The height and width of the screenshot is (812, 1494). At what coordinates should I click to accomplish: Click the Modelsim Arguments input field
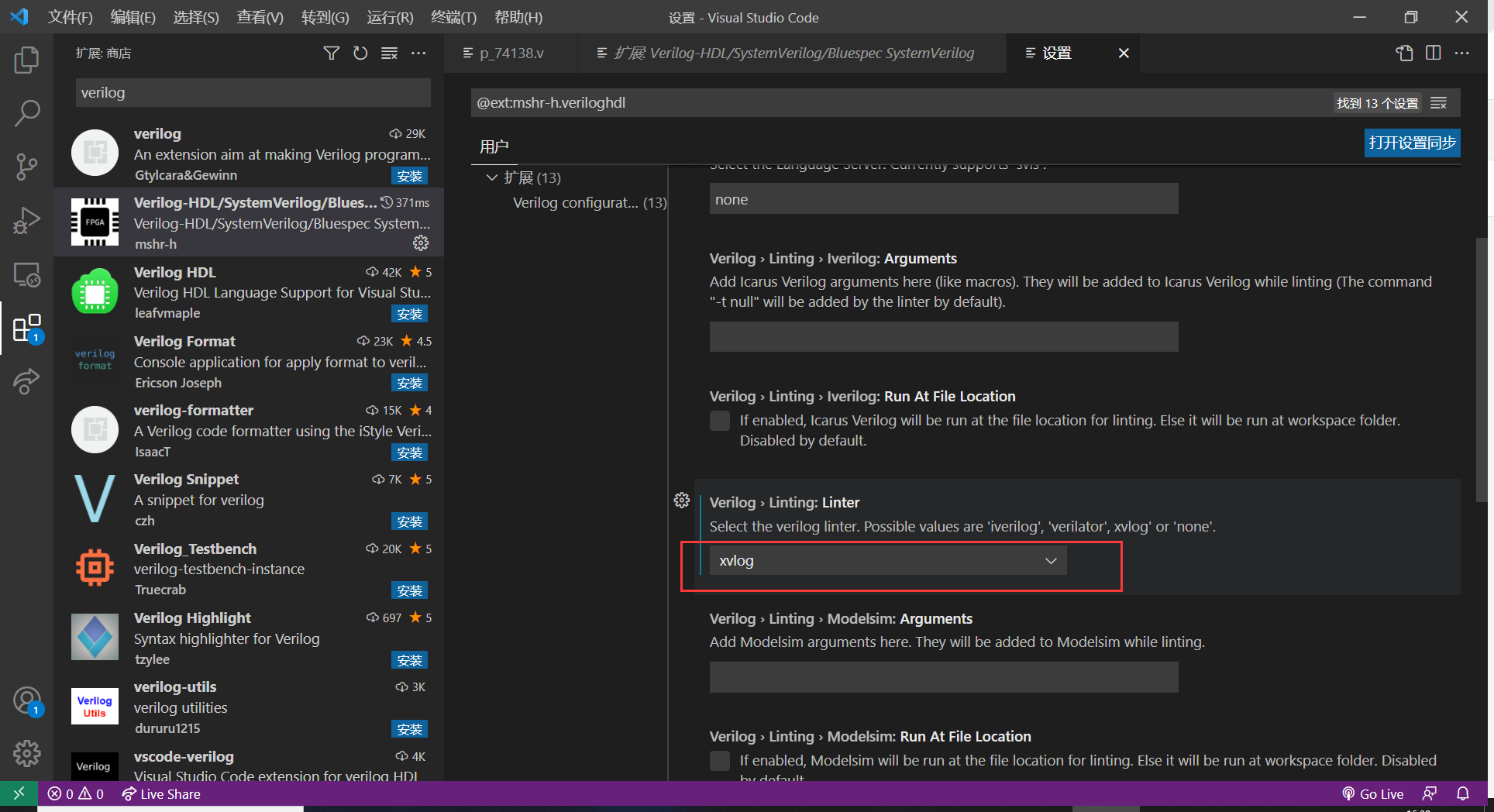944,676
